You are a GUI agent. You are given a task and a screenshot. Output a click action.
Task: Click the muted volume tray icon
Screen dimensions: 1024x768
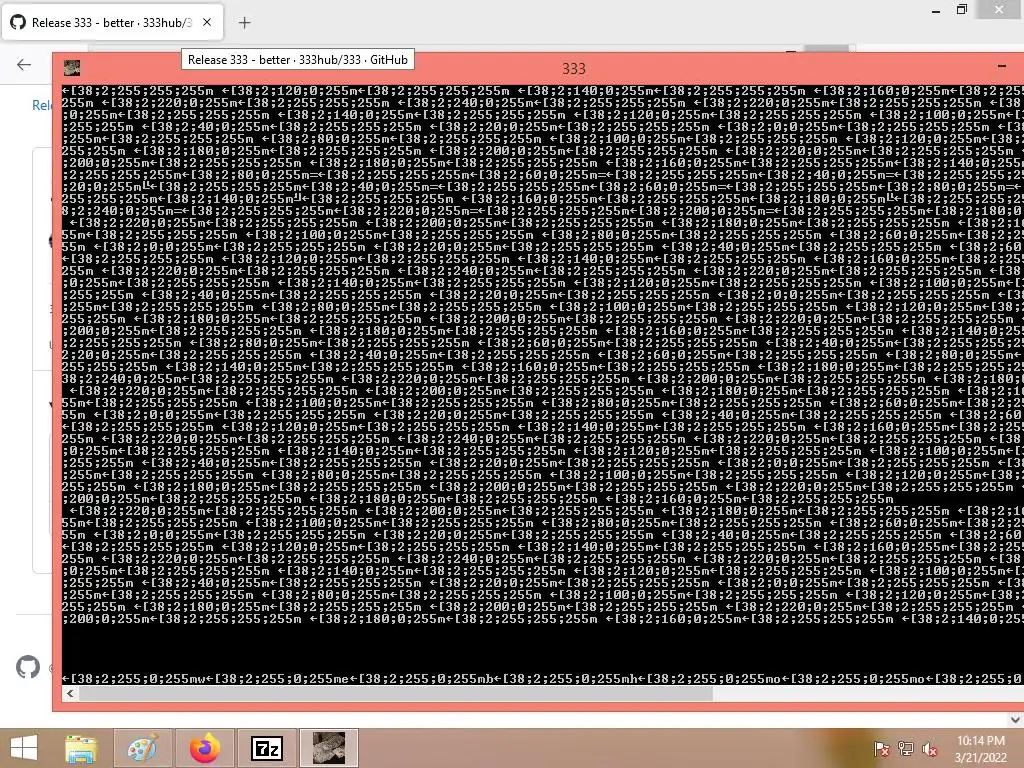930,749
